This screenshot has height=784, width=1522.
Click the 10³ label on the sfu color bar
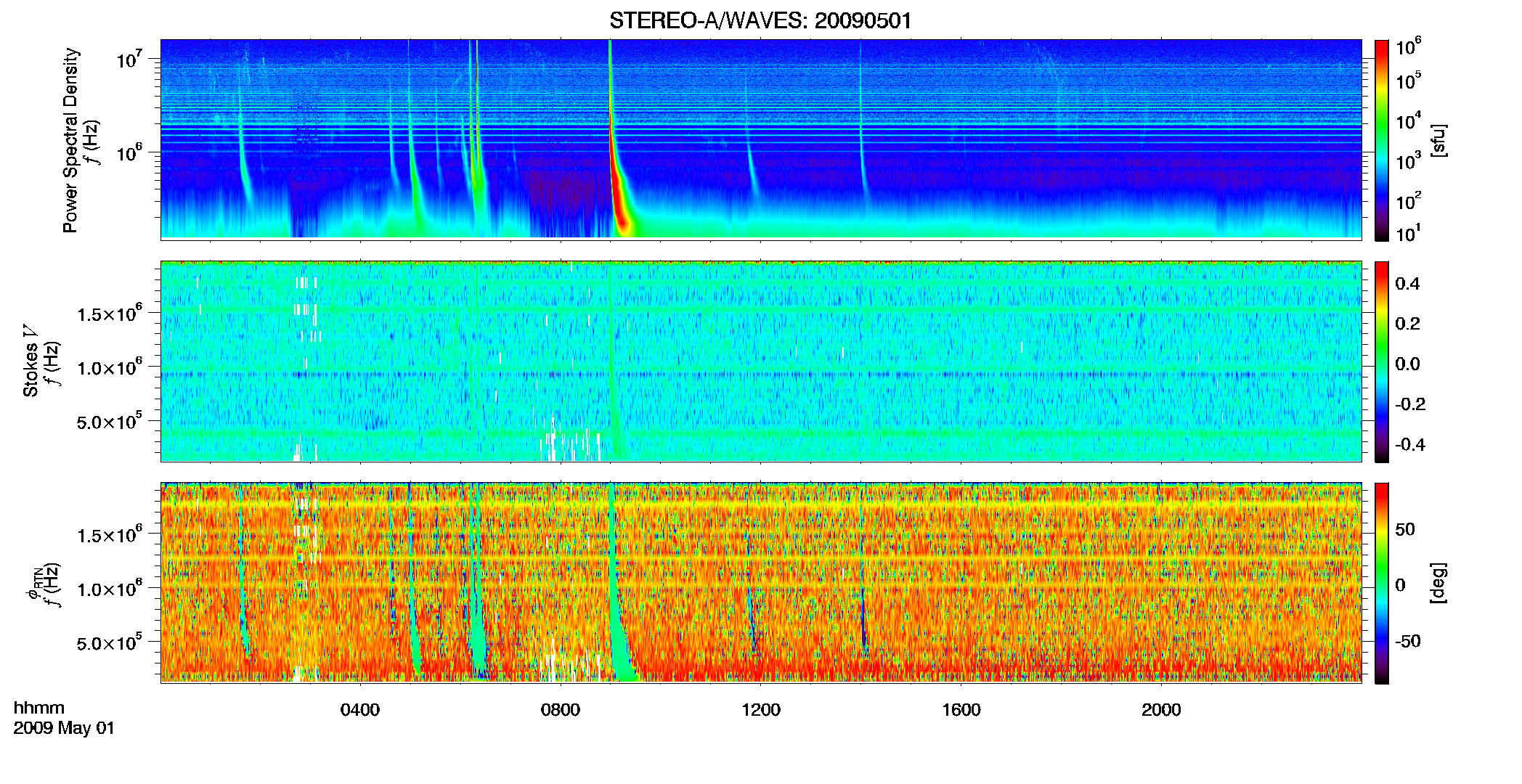(x=1409, y=161)
